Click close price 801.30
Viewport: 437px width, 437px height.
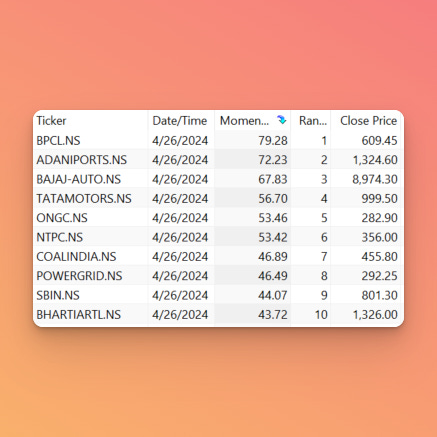coord(380,295)
